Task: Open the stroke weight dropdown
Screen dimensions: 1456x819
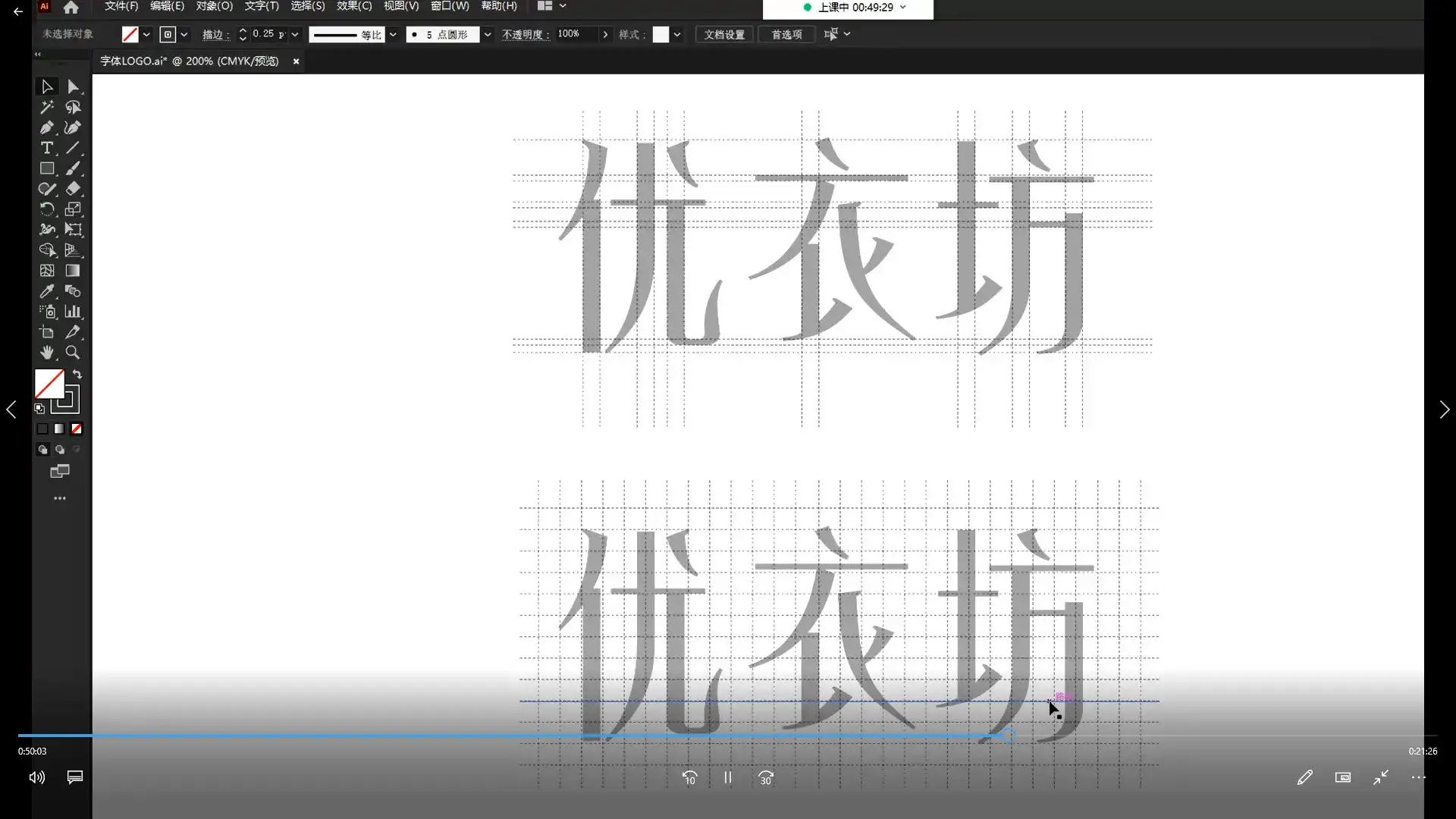Action: (x=295, y=34)
